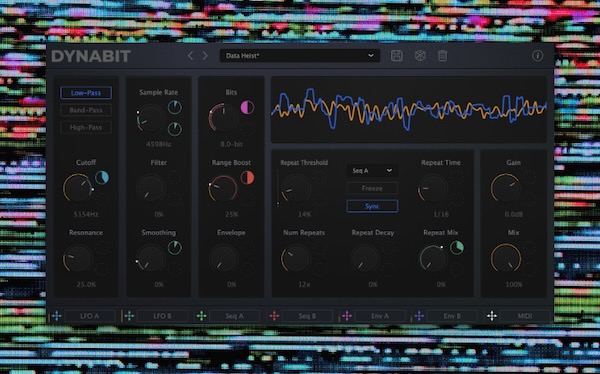Click the Repeat Mix knob
This screenshot has width=600, height=374.
pos(433,258)
